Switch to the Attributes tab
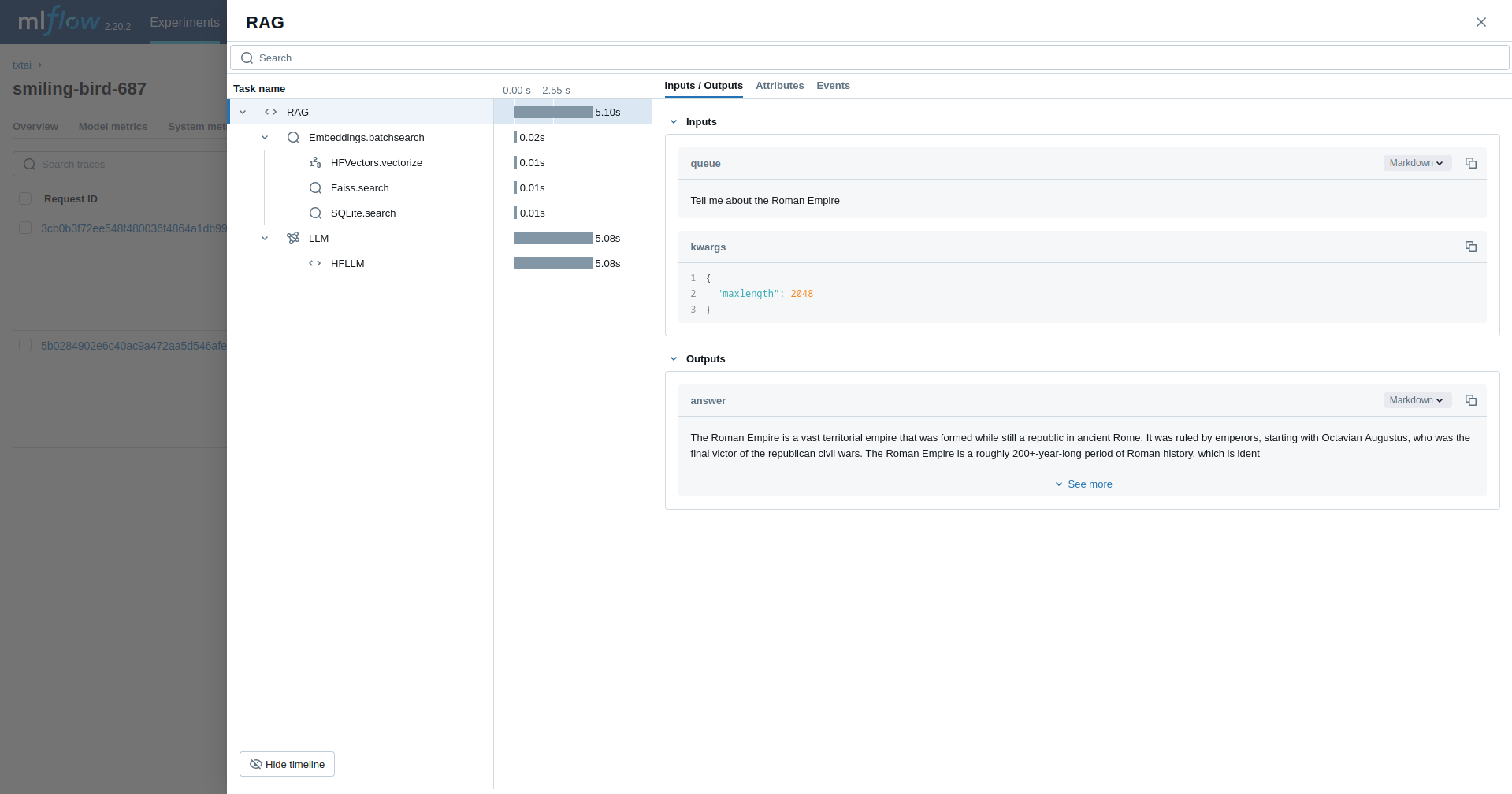This screenshot has width=1512, height=794. (x=779, y=85)
